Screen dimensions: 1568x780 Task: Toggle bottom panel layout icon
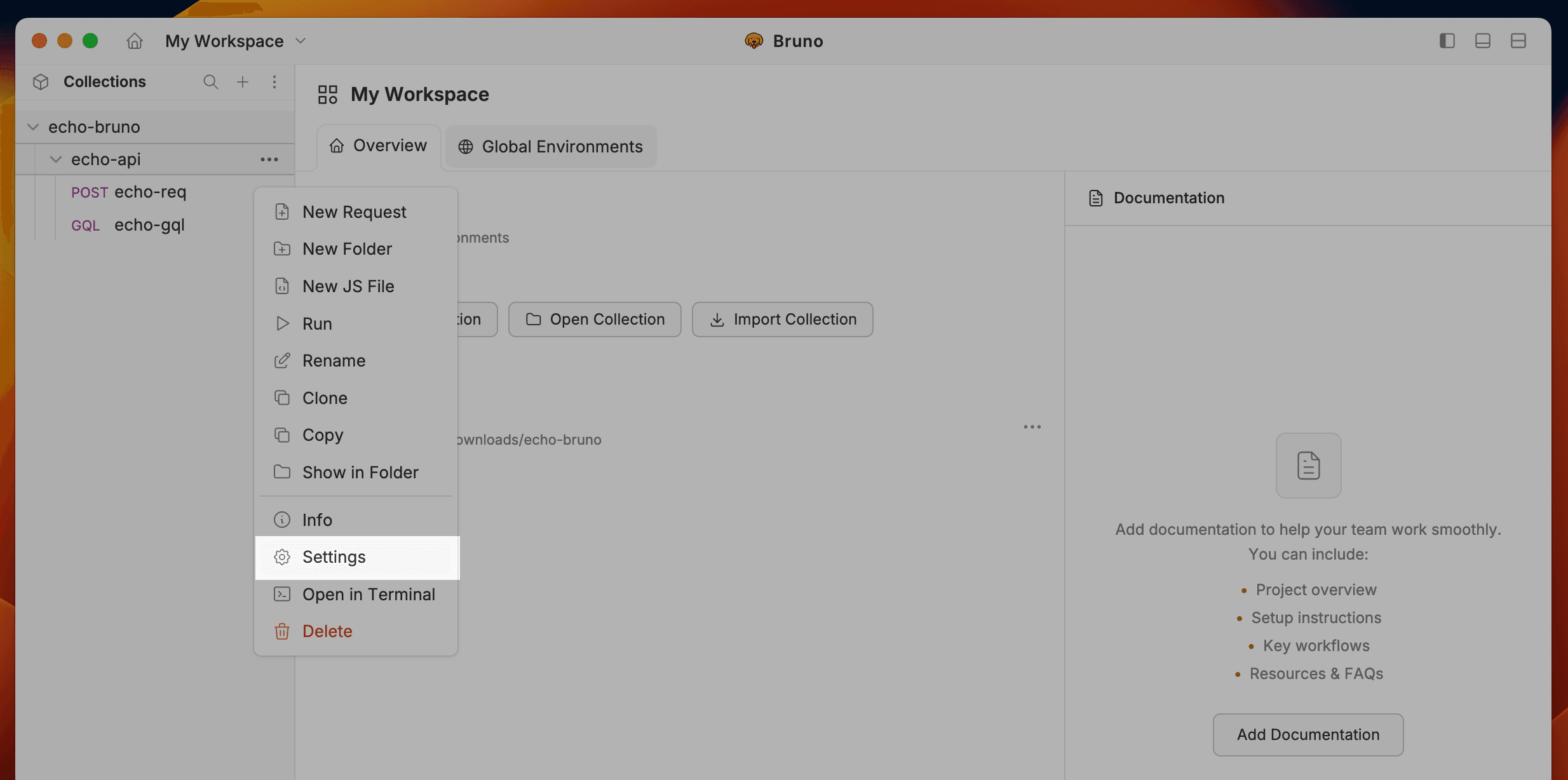[x=1483, y=41]
